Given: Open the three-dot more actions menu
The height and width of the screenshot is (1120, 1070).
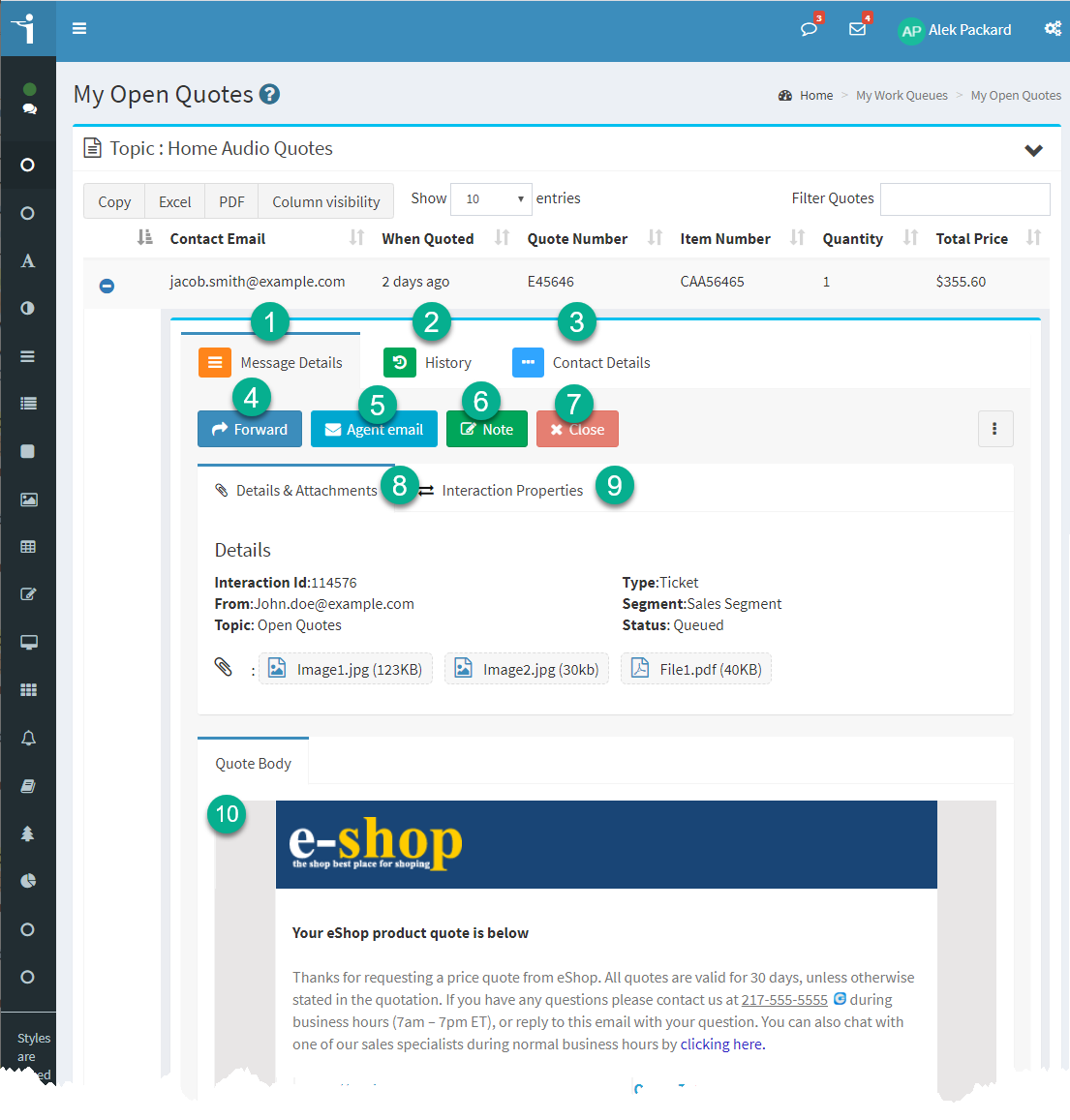Looking at the screenshot, I should coord(994,429).
